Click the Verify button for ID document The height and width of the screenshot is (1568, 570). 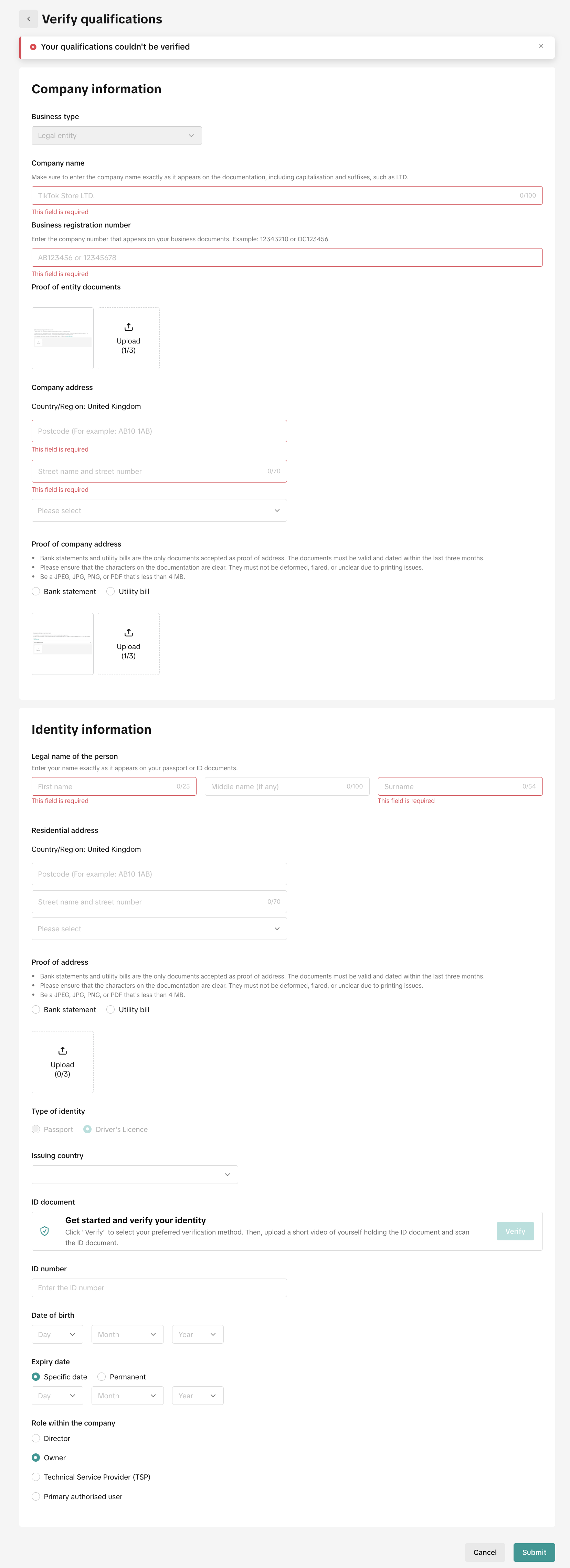point(515,1231)
